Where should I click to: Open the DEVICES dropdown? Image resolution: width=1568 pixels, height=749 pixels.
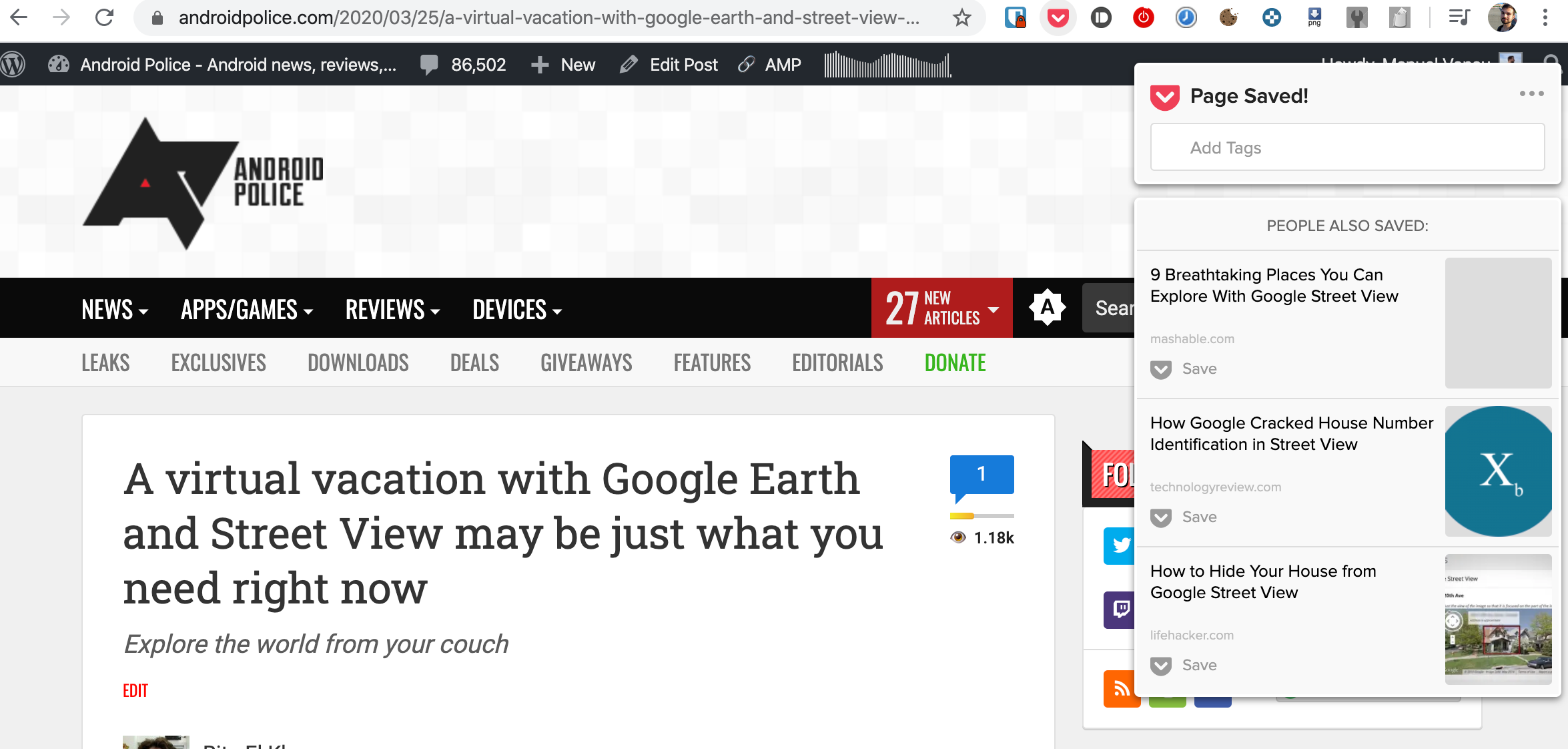(x=516, y=309)
